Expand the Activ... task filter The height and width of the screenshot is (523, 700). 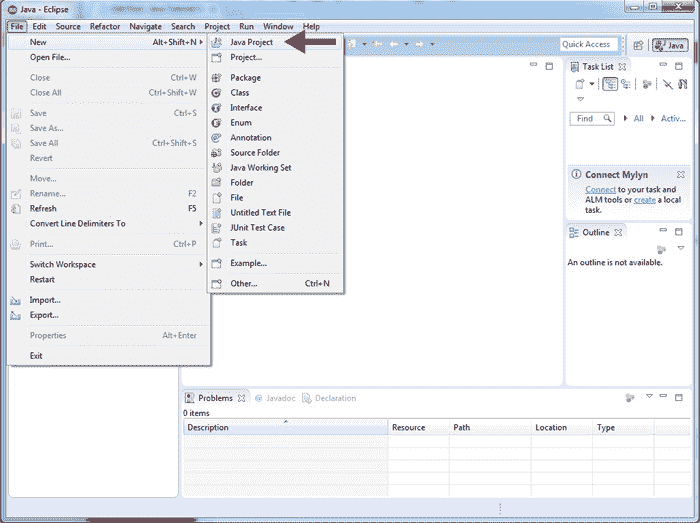(653, 119)
